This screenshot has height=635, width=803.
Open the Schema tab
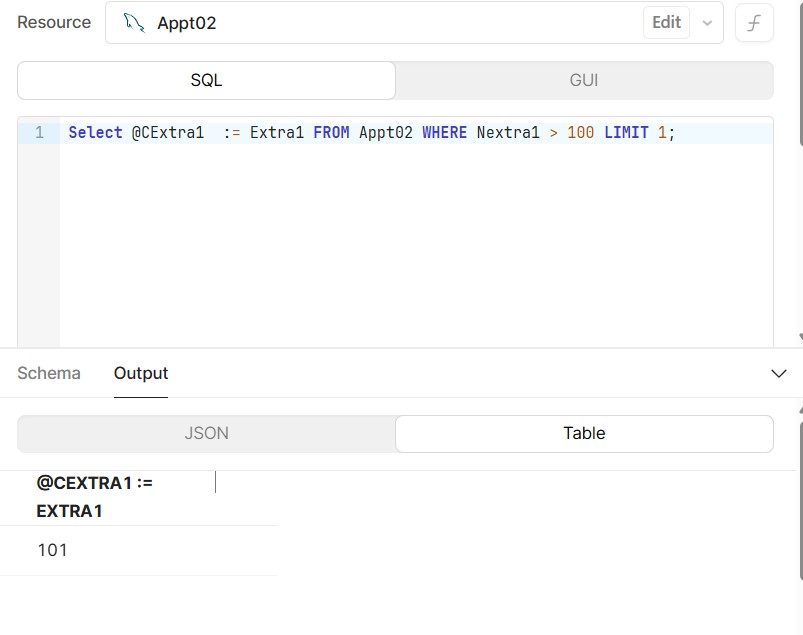(x=49, y=373)
